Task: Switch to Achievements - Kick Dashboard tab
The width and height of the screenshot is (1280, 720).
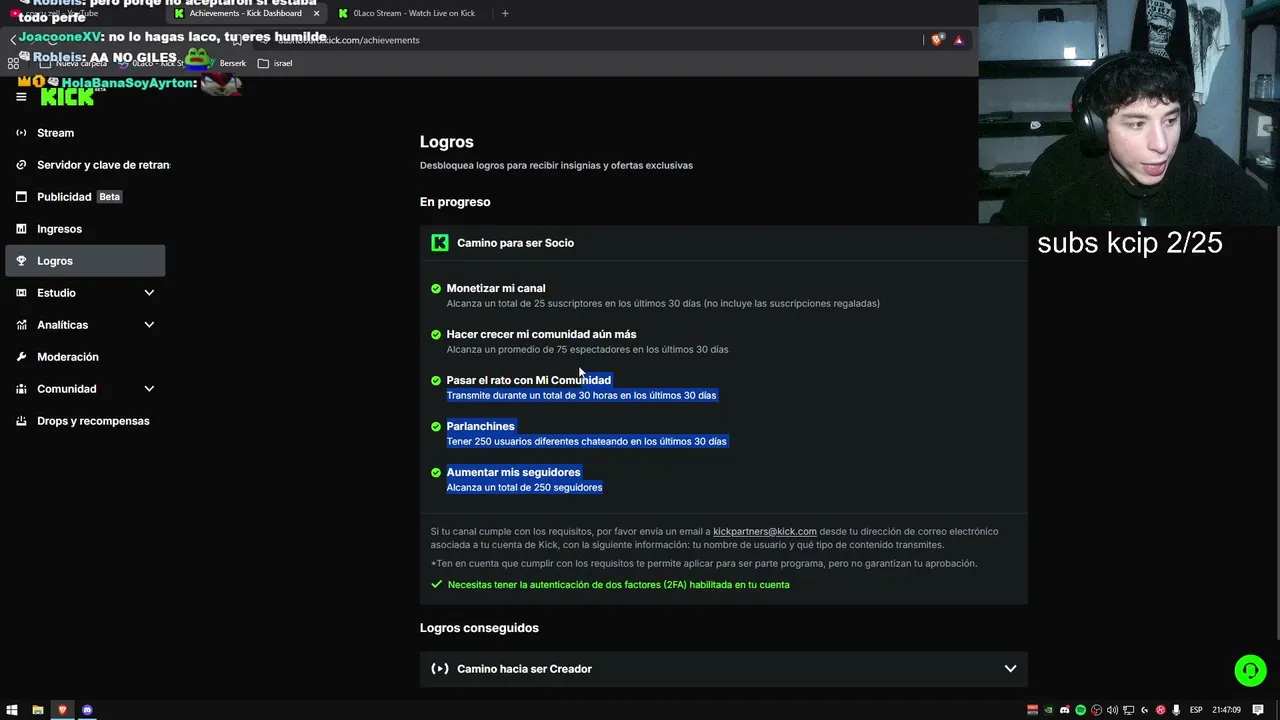Action: 246,13
